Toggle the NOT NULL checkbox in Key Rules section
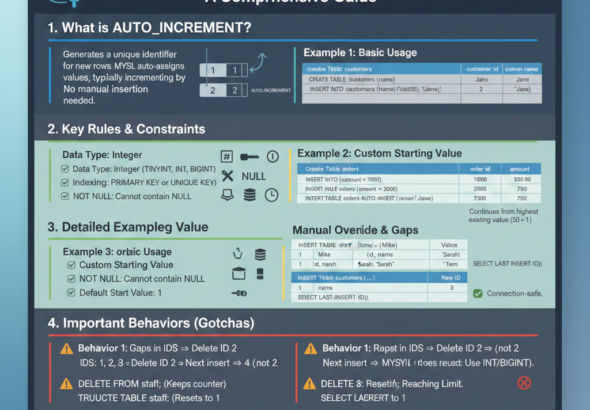 pos(65,196)
